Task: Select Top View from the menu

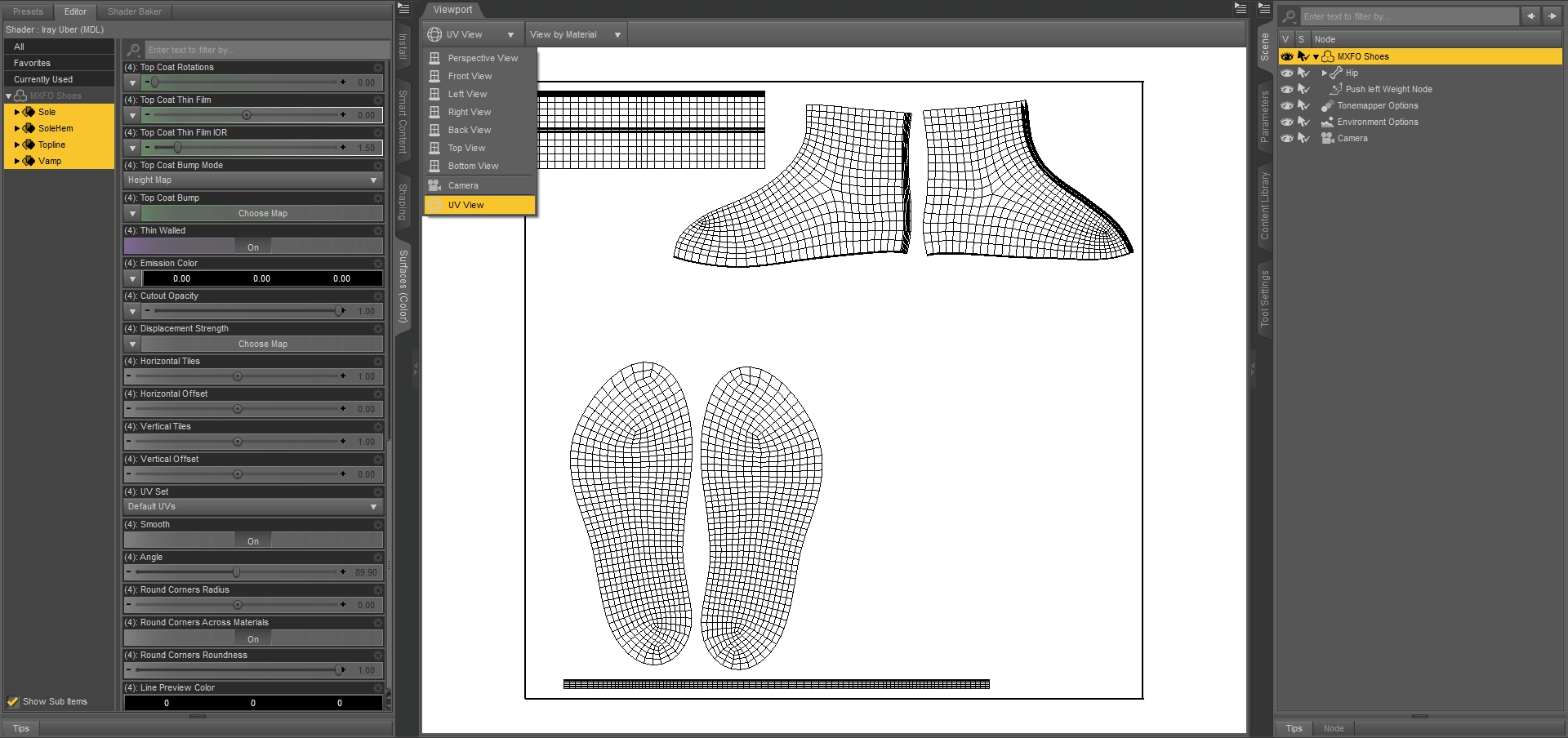Action: pyautogui.click(x=480, y=148)
